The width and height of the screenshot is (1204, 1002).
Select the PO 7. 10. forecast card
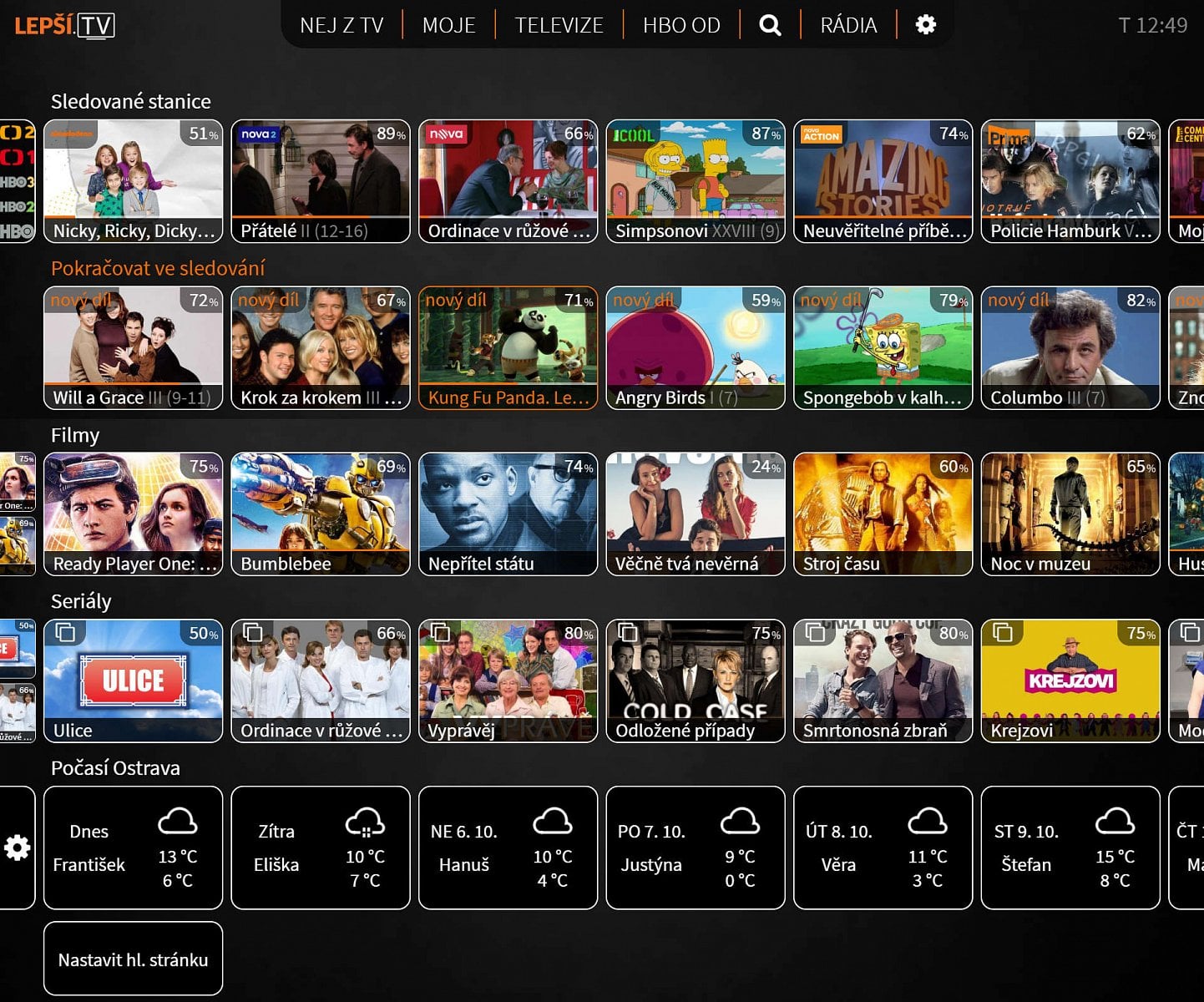696,848
